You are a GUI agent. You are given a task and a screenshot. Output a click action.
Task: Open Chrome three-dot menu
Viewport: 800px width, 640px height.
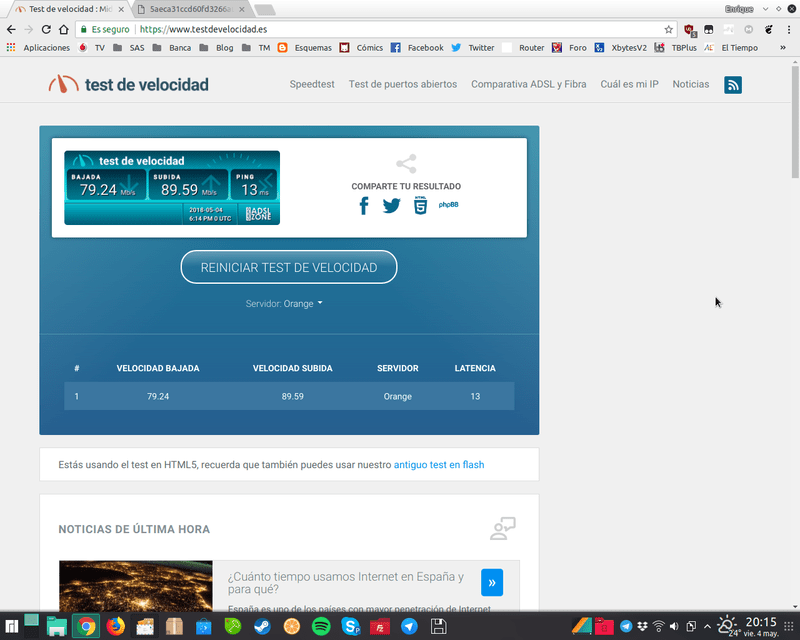pos(789,29)
